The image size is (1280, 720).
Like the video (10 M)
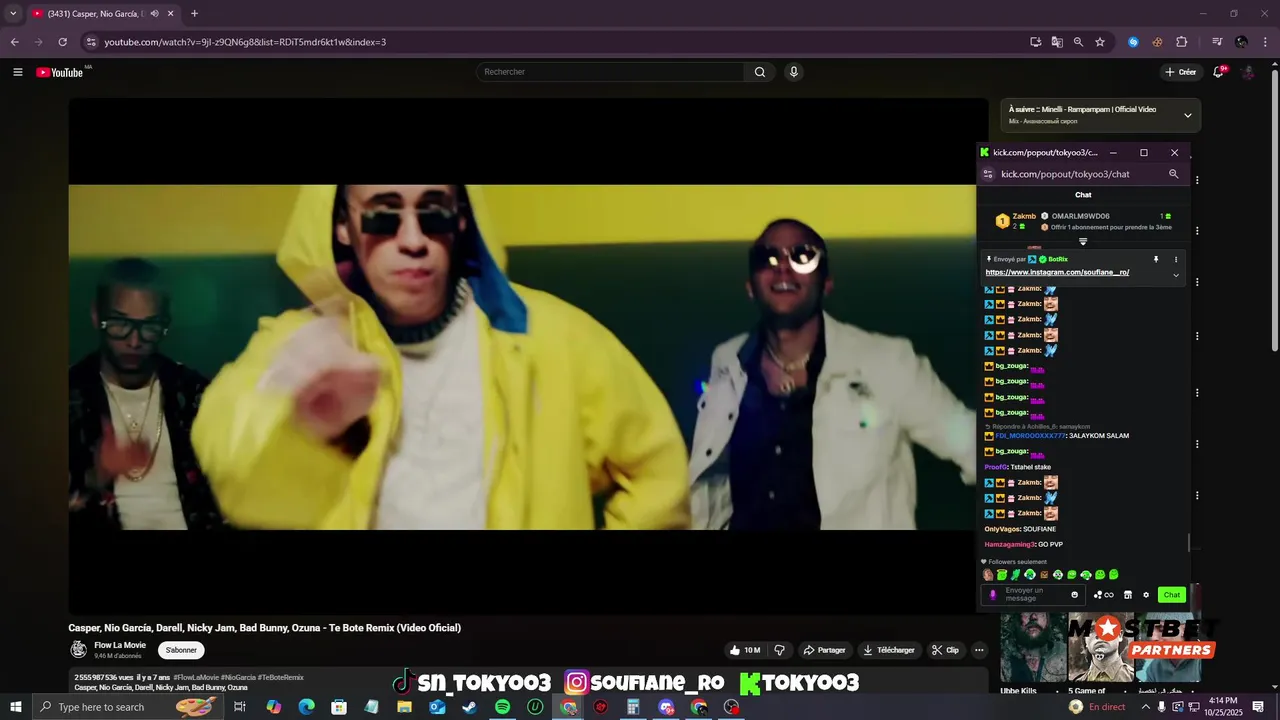click(x=745, y=650)
